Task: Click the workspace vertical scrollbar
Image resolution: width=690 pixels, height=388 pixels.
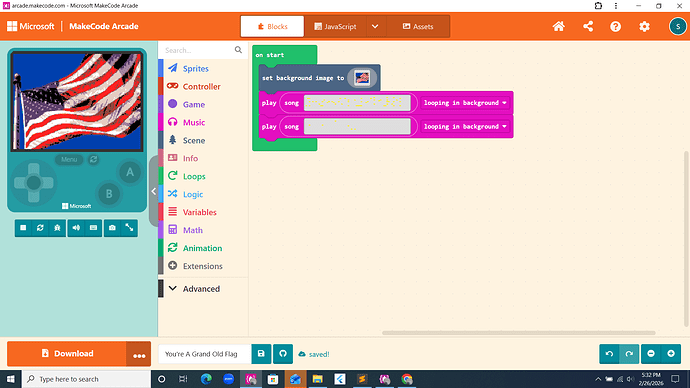Action: point(686,239)
